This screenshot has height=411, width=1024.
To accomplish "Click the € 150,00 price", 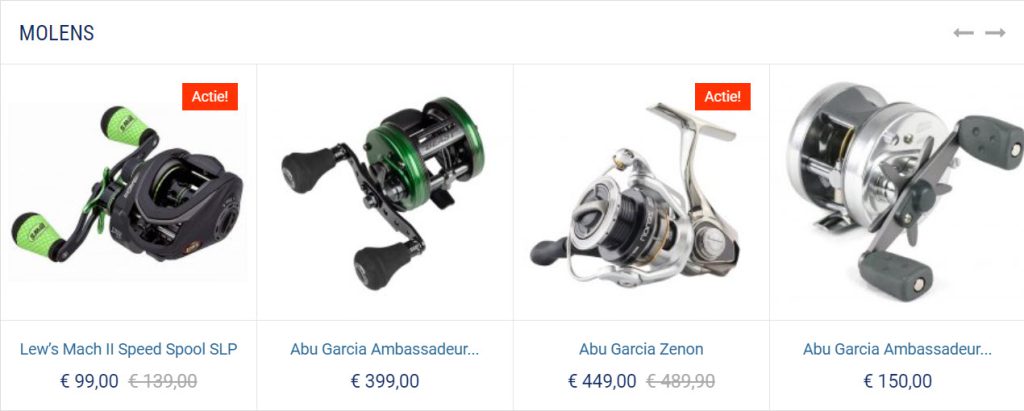I will pyautogui.click(x=897, y=381).
